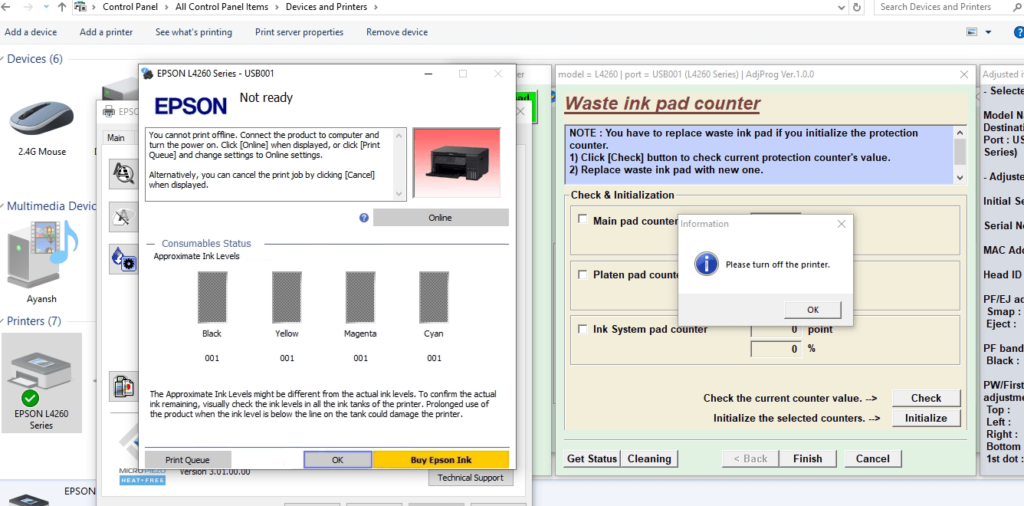Click the Cyan ink level bar

pos(434,298)
